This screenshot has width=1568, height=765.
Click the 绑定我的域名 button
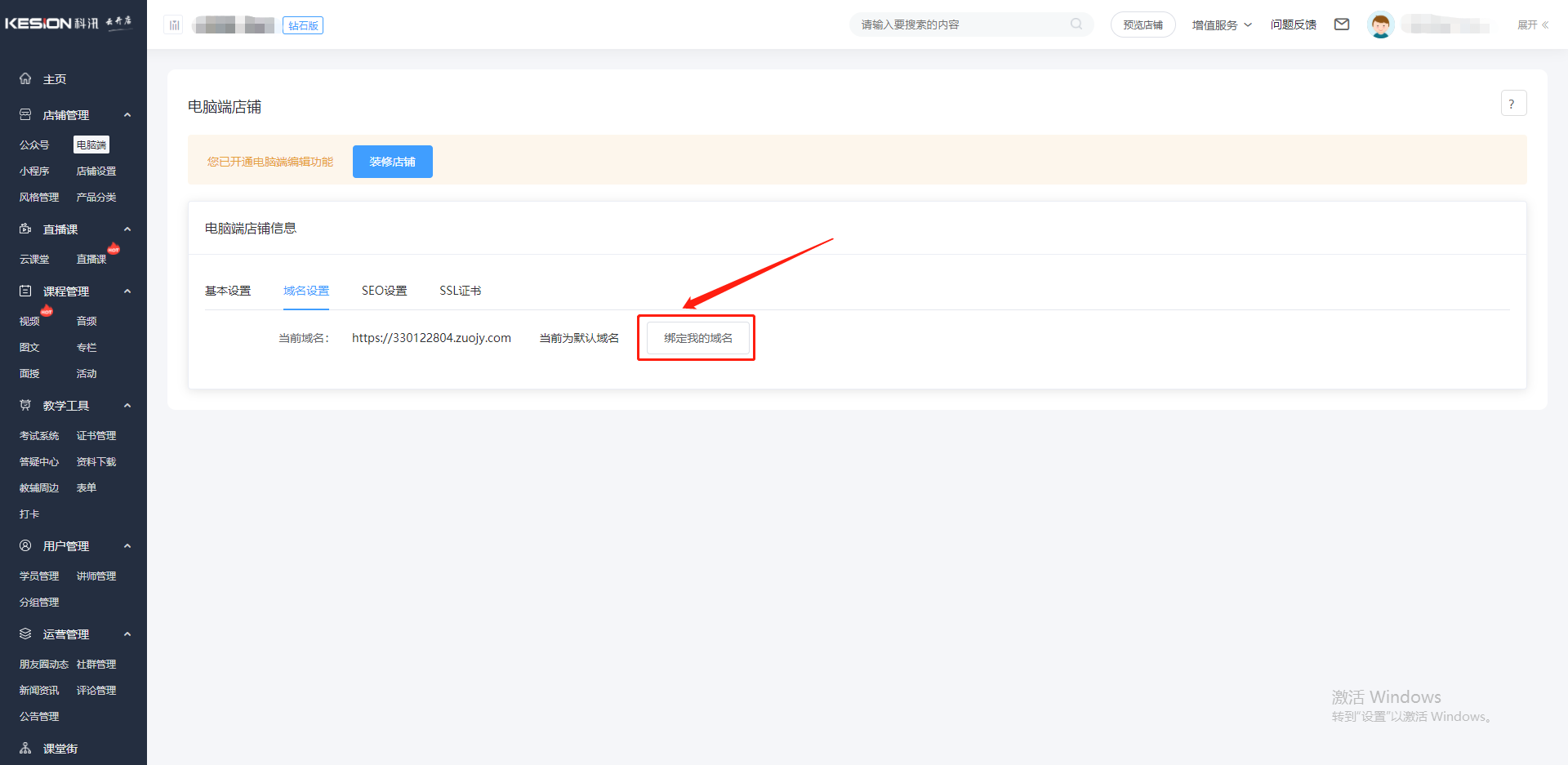(697, 338)
